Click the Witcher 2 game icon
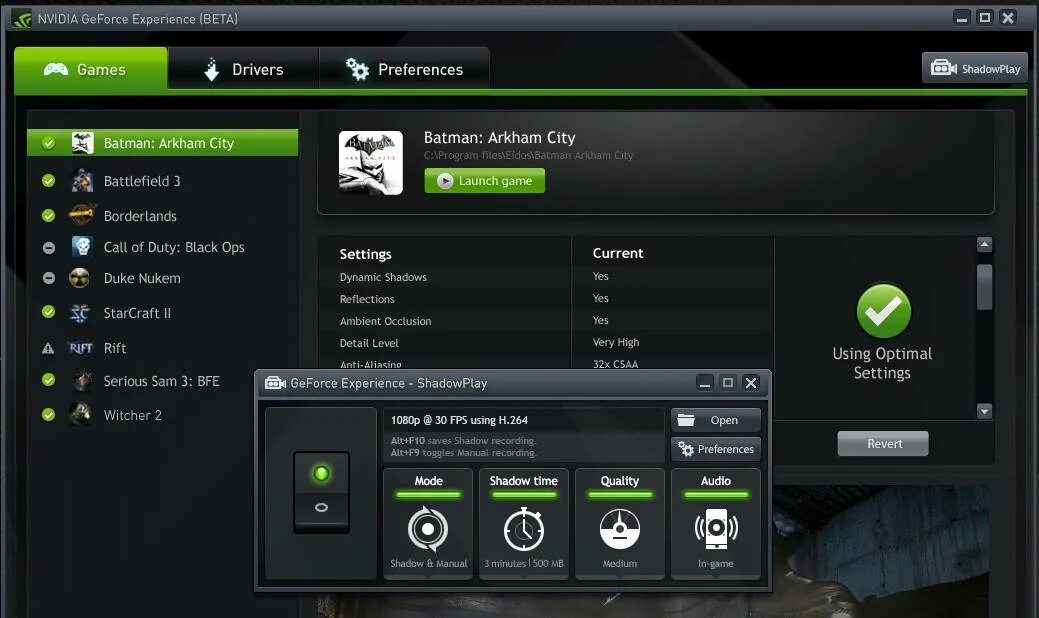 pos(82,415)
